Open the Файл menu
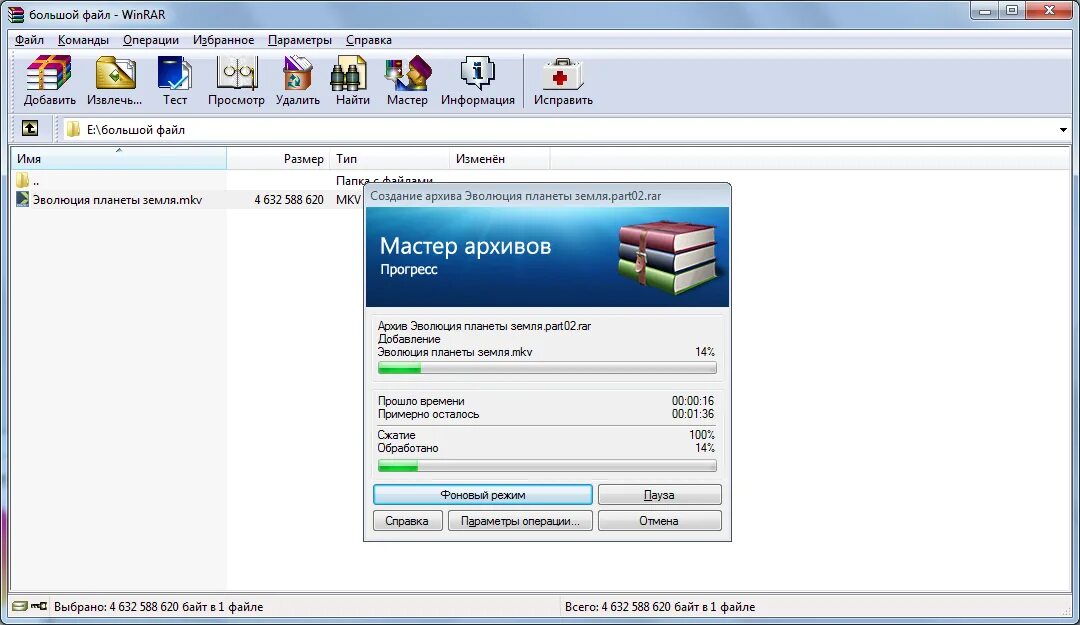 pyautogui.click(x=30, y=40)
